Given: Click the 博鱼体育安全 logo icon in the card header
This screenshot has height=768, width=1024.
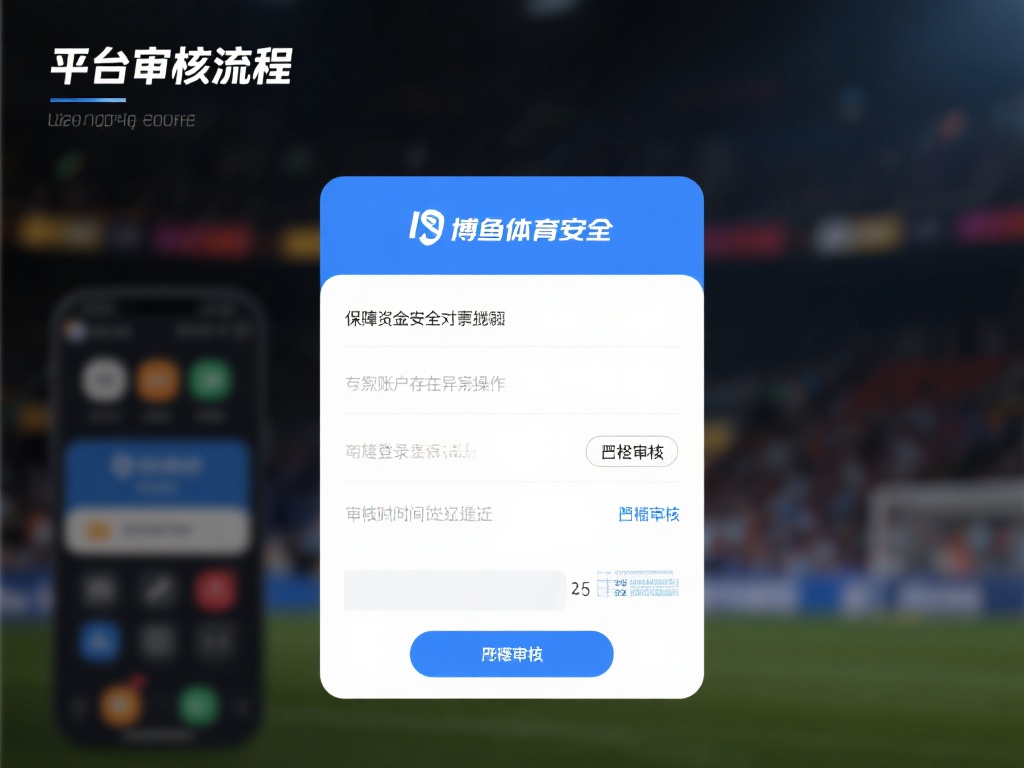Looking at the screenshot, I should coord(426,228).
